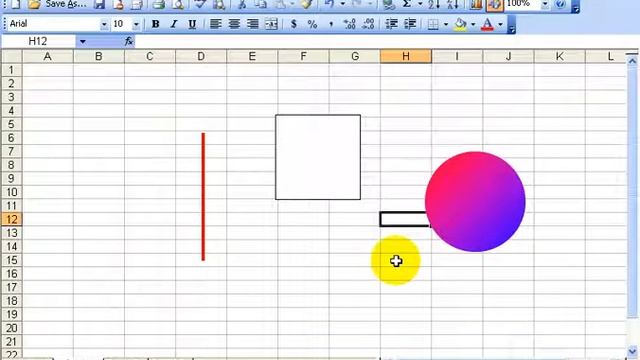
Task: Select row 12 header
Action: [11, 219]
